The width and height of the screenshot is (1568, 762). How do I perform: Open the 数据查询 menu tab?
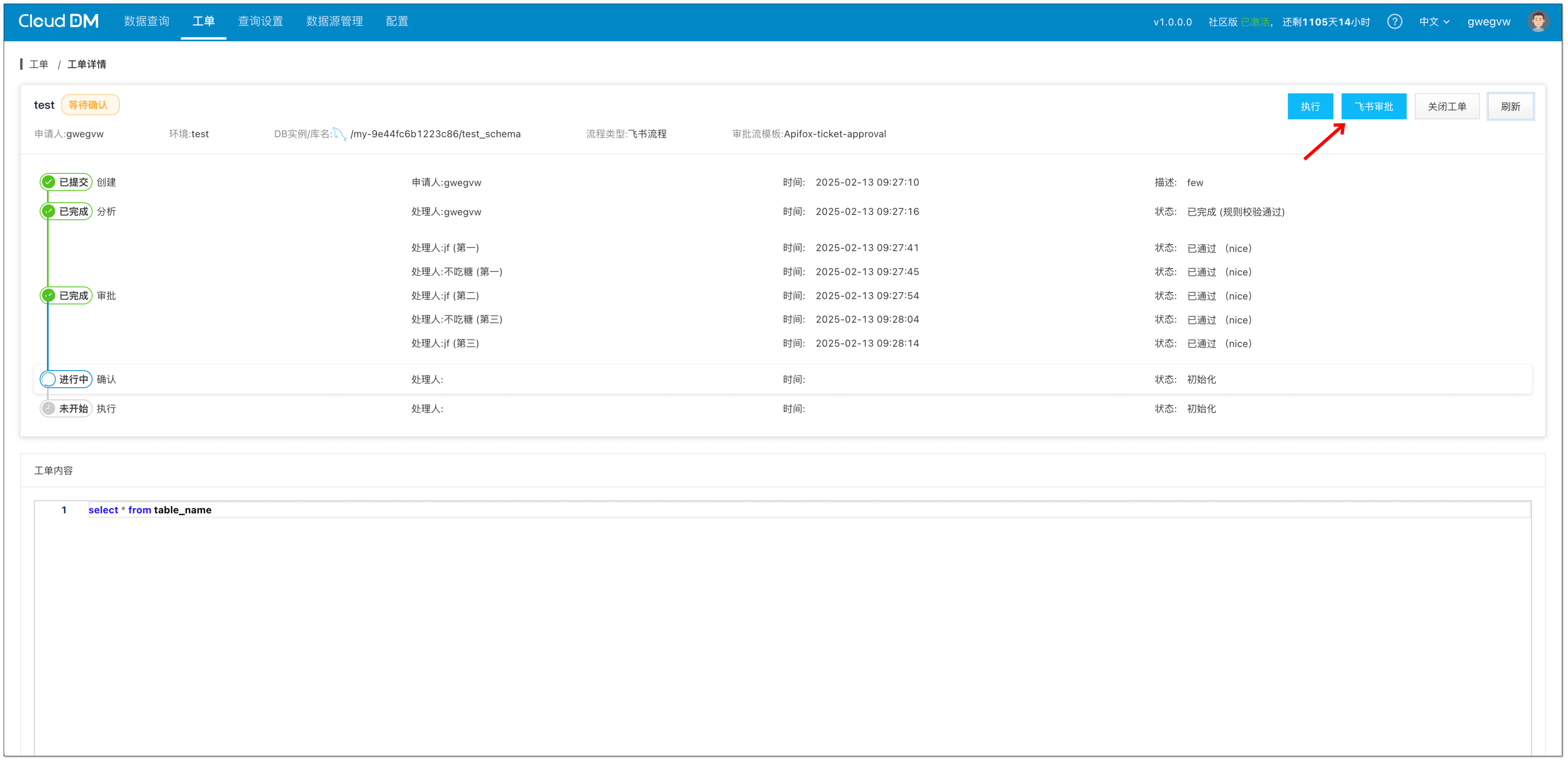click(x=147, y=21)
